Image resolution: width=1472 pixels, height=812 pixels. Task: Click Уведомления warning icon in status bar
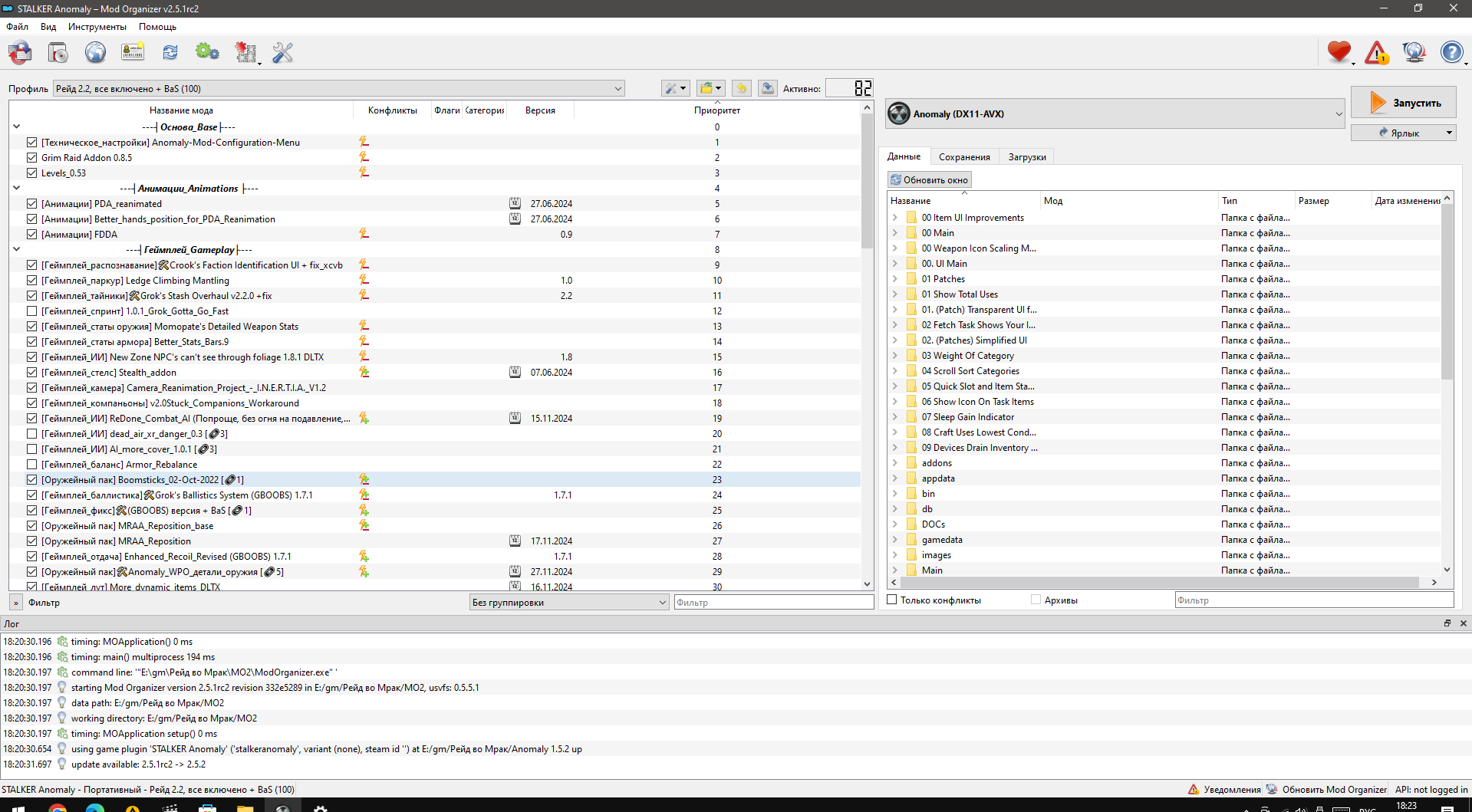(1194, 789)
